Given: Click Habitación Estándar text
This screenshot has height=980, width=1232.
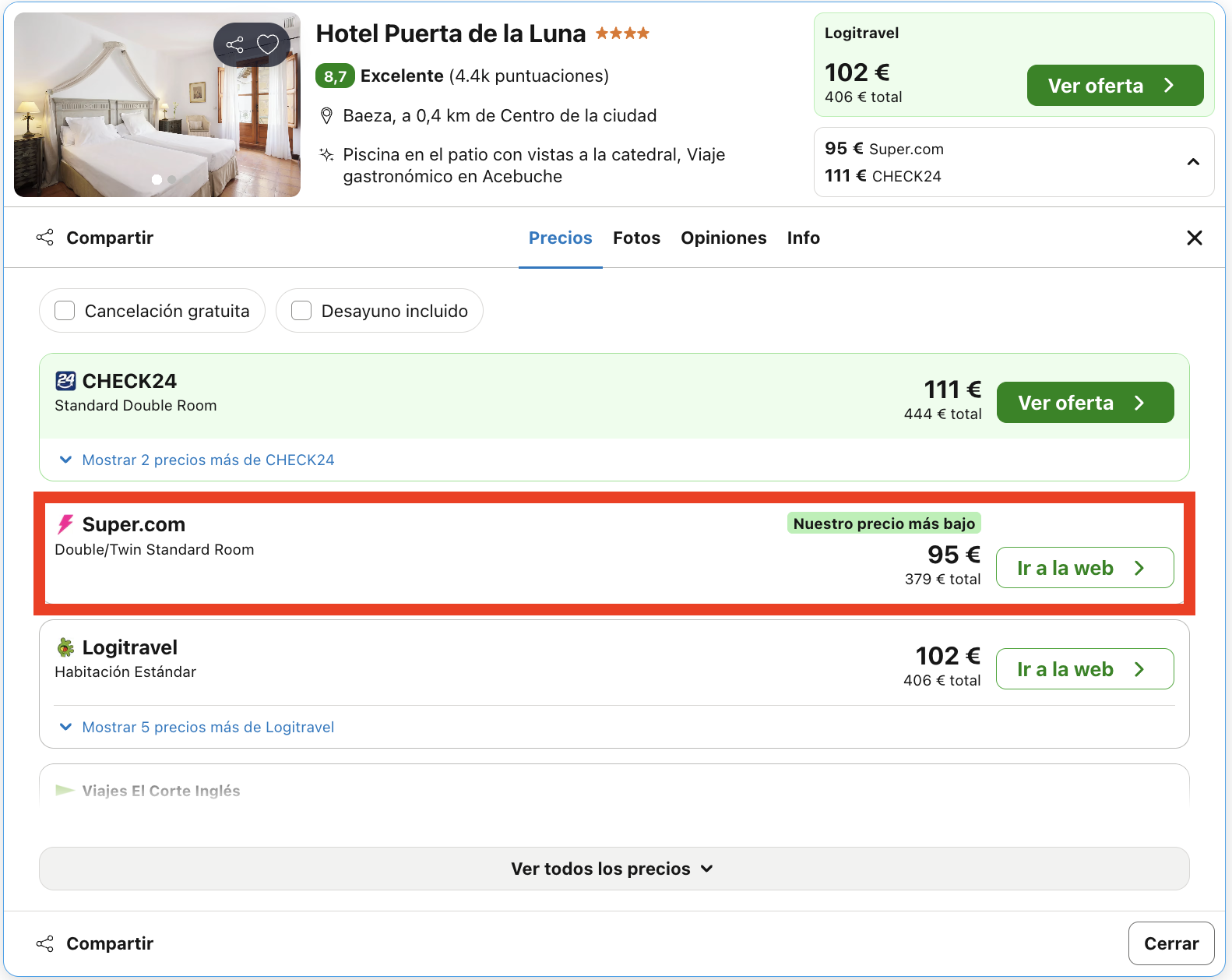Looking at the screenshot, I should click(x=125, y=672).
